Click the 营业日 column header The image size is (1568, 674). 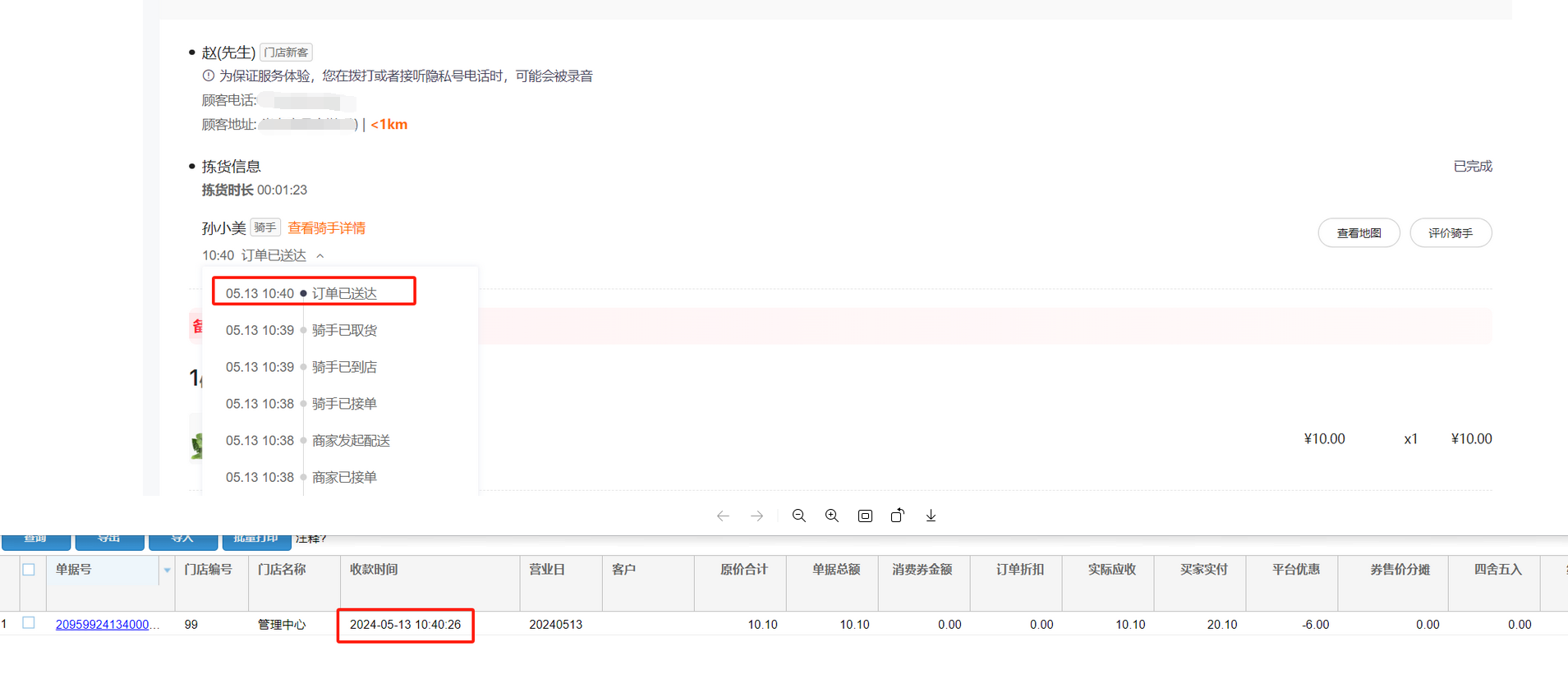pyautogui.click(x=547, y=570)
